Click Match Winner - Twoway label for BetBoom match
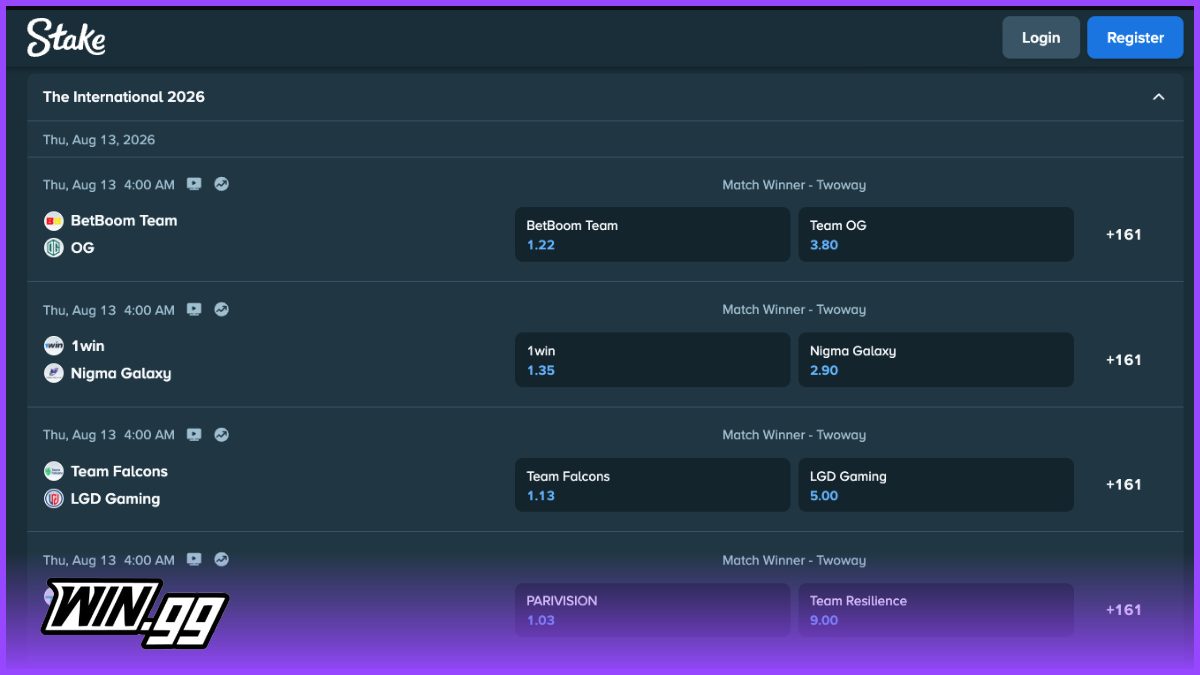 coord(794,185)
